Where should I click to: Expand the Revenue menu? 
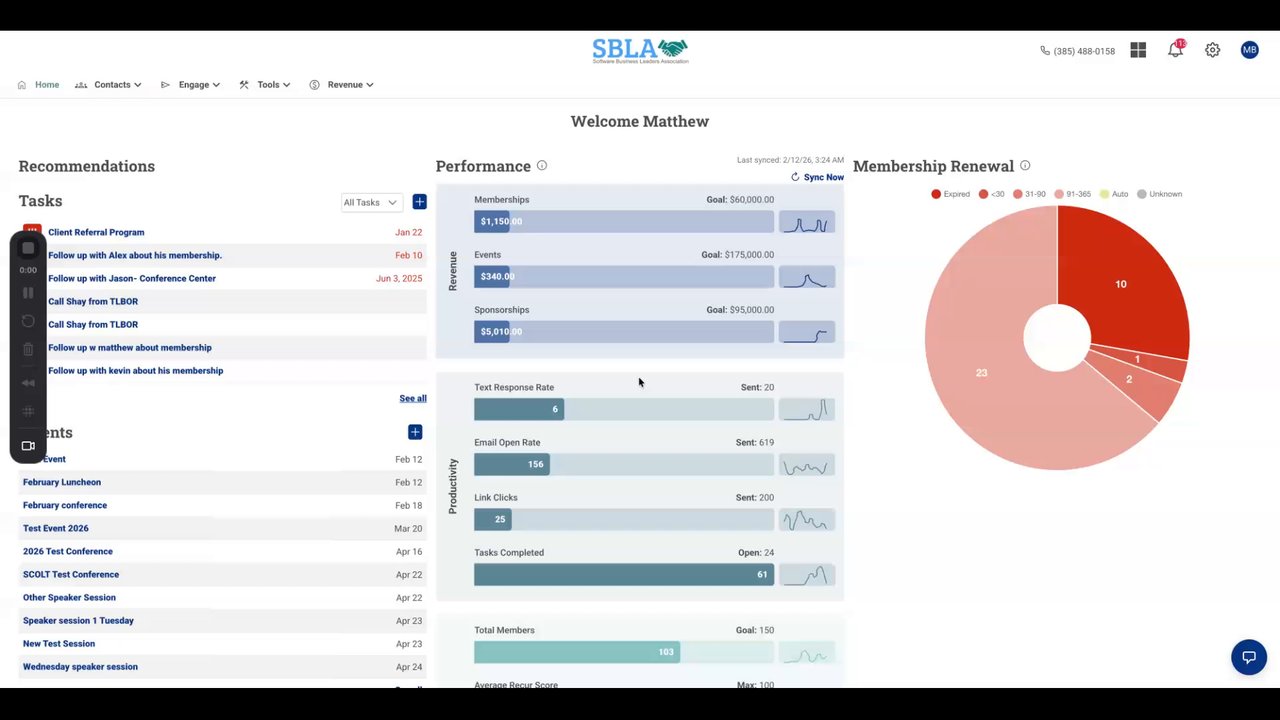click(341, 85)
